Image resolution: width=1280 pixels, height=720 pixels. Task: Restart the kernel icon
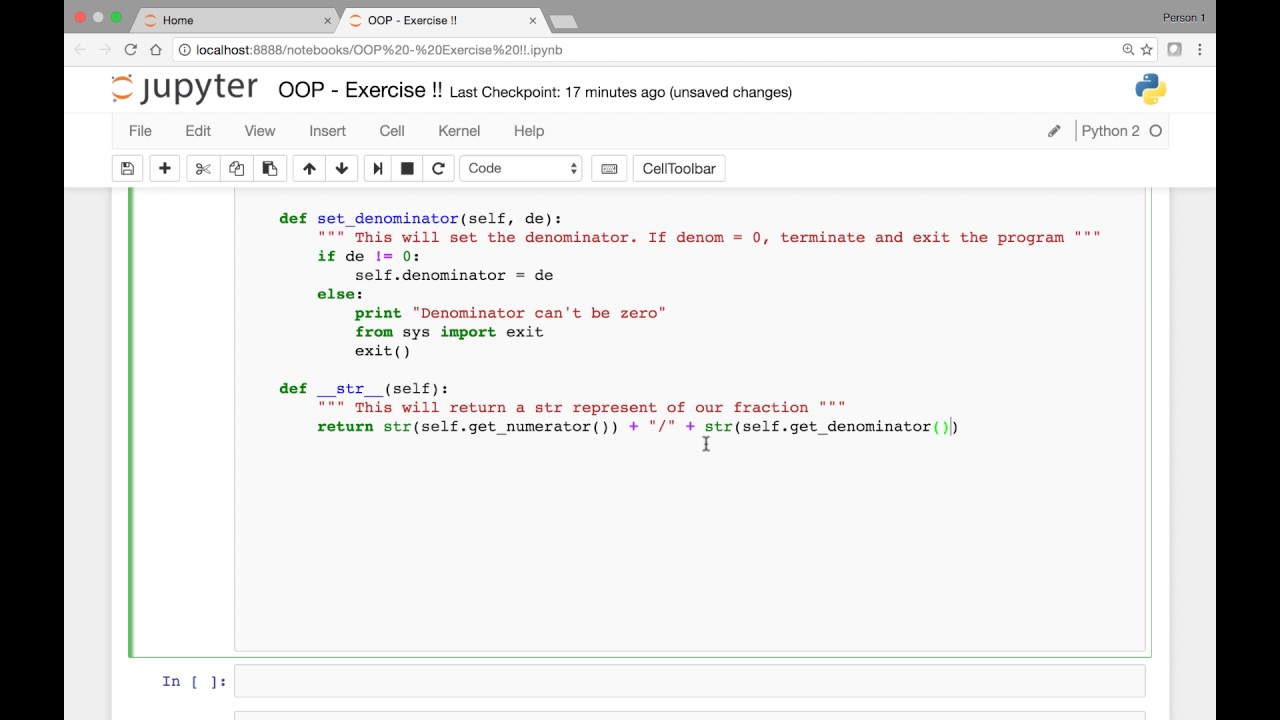(438, 168)
